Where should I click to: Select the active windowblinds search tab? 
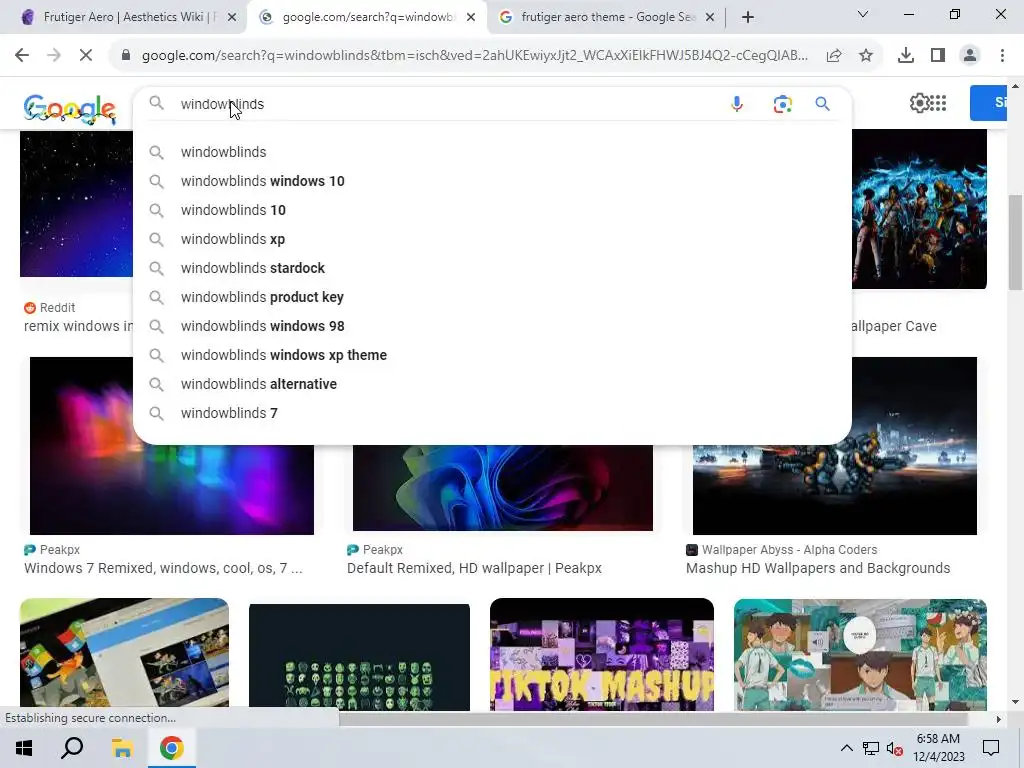point(366,17)
